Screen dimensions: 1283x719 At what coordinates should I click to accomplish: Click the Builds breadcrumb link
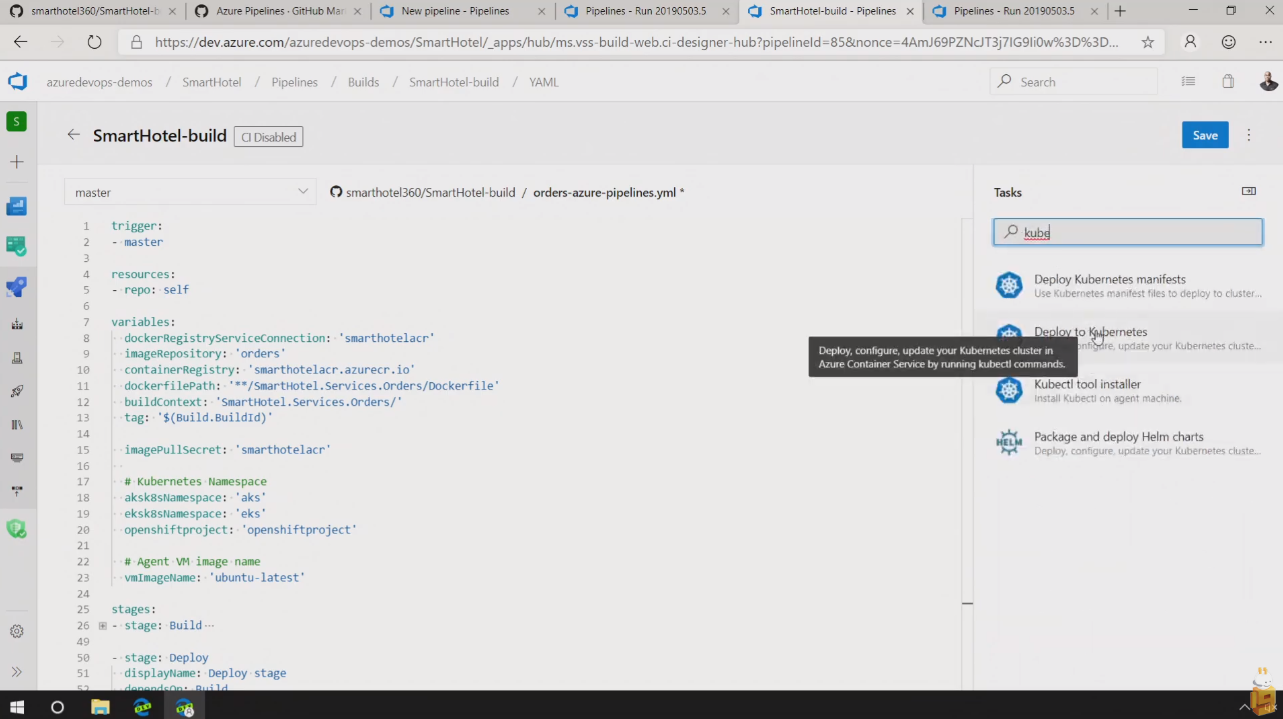(x=363, y=82)
